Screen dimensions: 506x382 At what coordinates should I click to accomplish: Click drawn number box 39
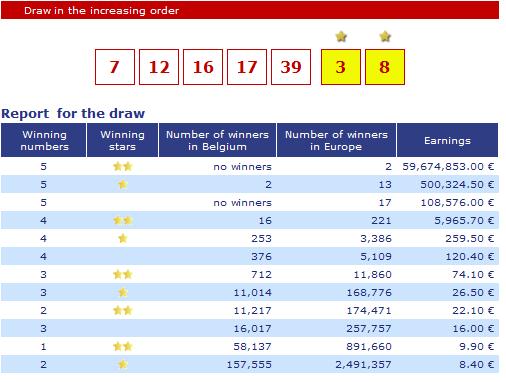(x=291, y=67)
